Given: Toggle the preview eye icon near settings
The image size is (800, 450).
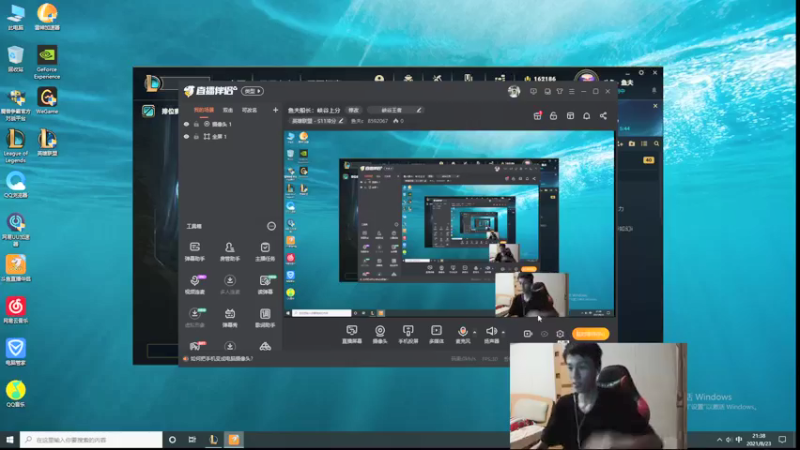Looking at the screenshot, I should [x=544, y=334].
